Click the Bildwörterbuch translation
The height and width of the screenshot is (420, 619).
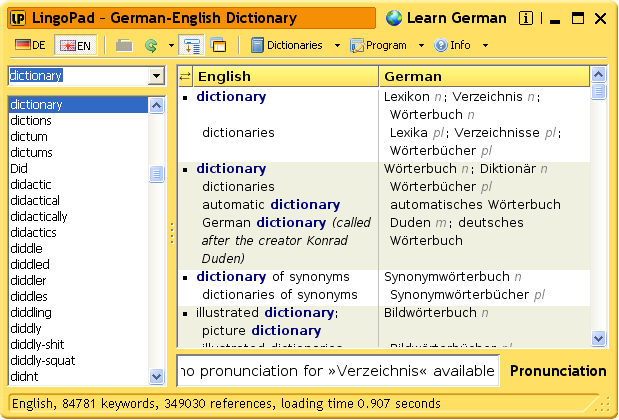pyautogui.click(x=430, y=313)
